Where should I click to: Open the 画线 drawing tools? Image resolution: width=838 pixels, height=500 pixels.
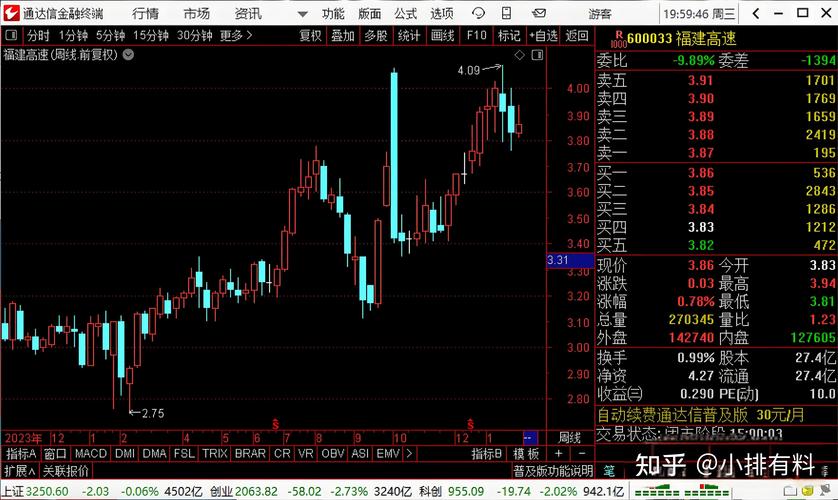tap(442, 35)
